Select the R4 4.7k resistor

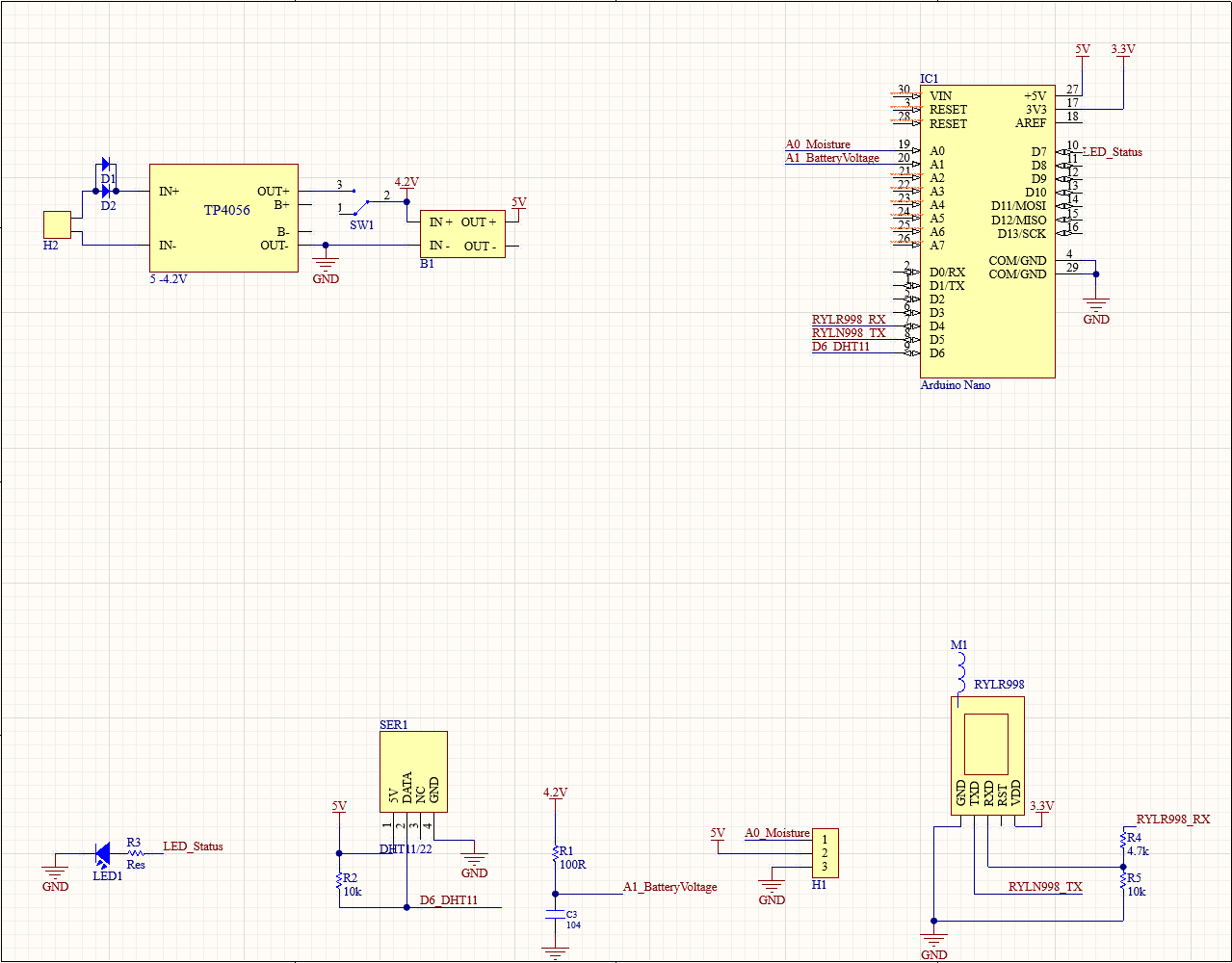[1122, 839]
